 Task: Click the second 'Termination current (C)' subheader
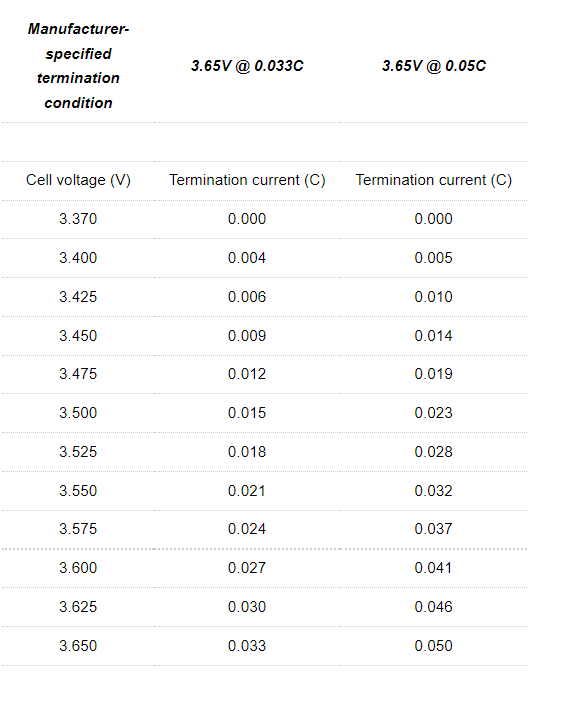(434, 180)
